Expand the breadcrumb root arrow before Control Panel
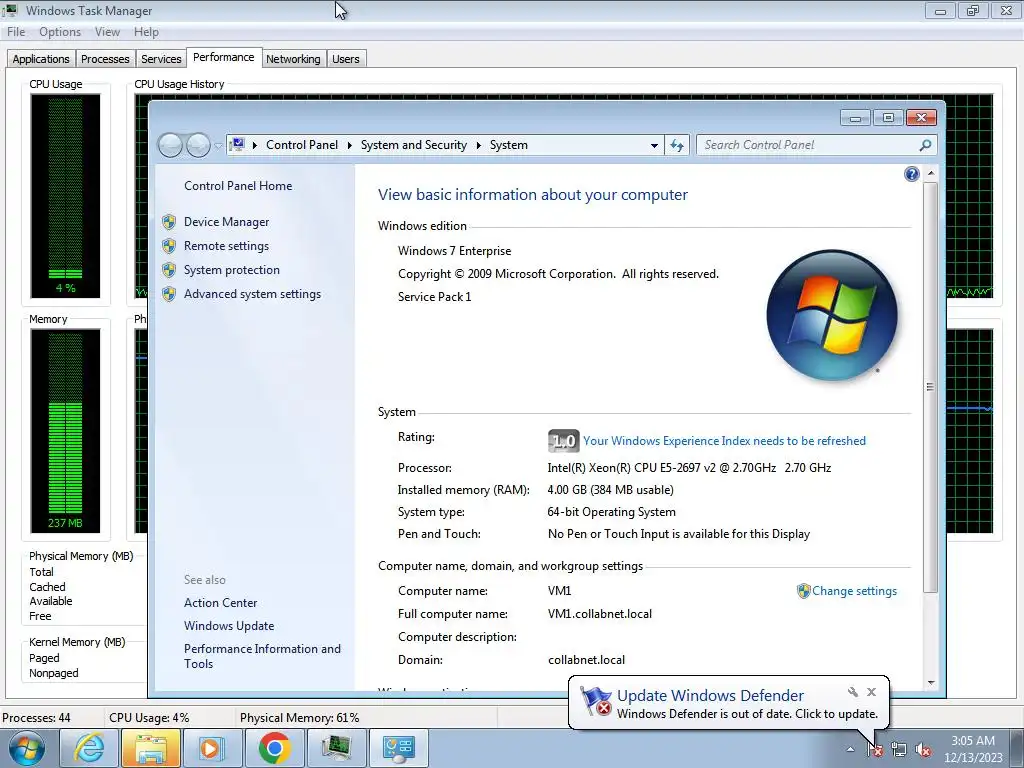This screenshot has height=768, width=1024. click(255, 146)
